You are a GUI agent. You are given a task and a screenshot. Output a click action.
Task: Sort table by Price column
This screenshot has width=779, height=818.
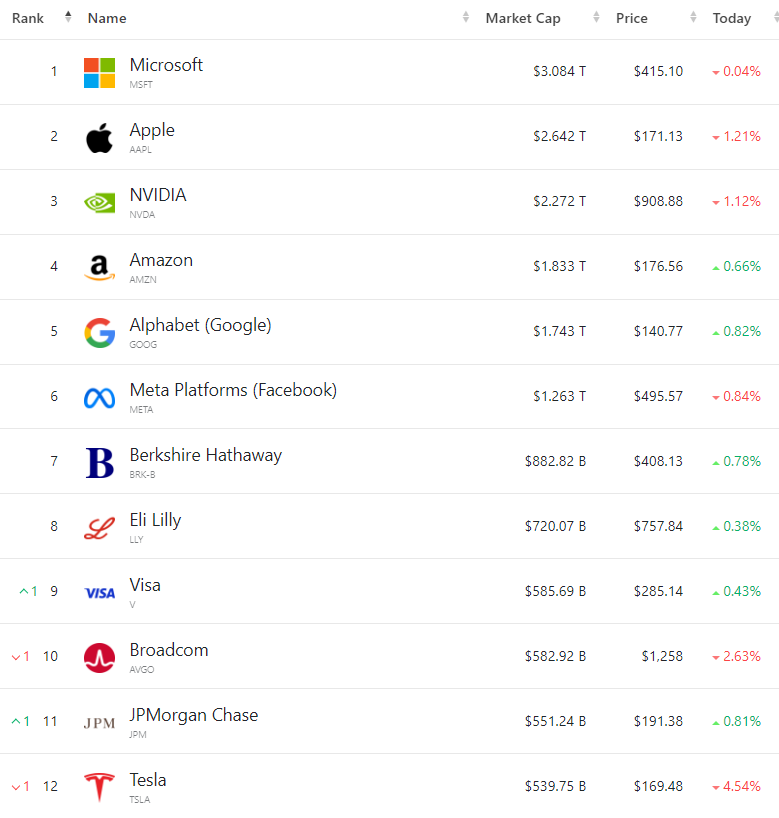pyautogui.click(x=632, y=18)
